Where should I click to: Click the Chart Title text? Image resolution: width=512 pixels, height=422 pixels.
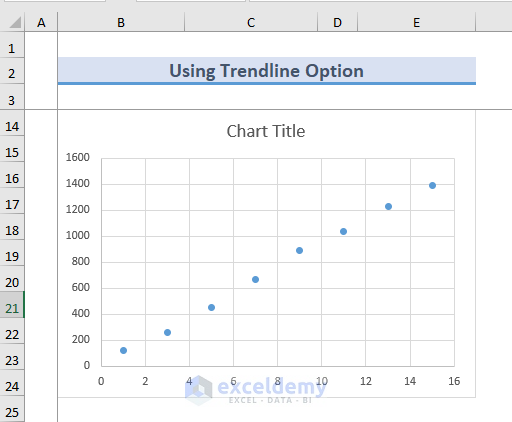click(x=266, y=131)
